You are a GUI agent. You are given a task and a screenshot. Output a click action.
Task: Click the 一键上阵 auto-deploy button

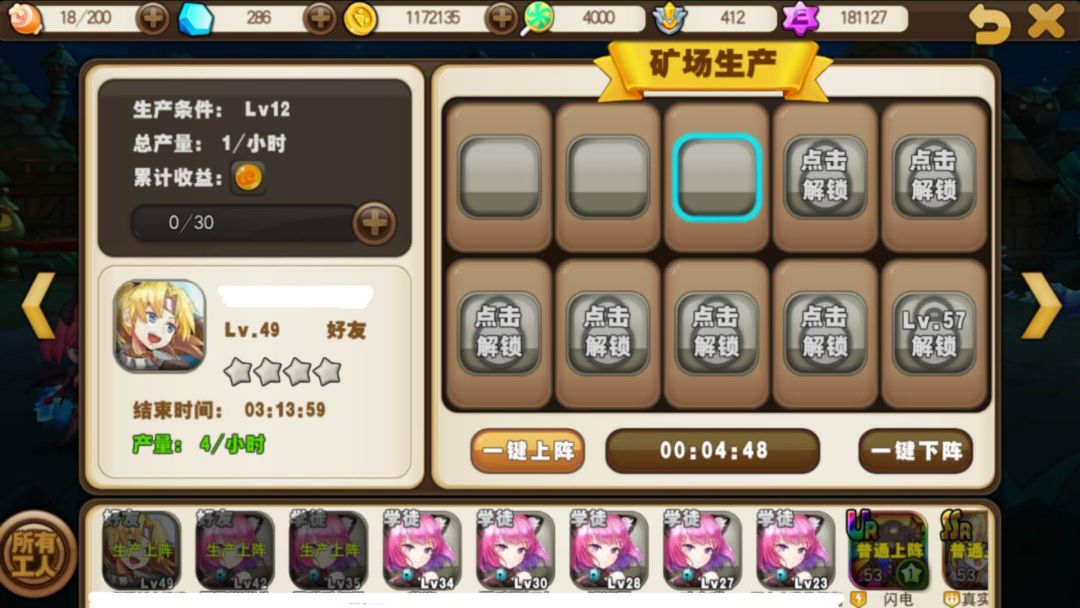(528, 451)
